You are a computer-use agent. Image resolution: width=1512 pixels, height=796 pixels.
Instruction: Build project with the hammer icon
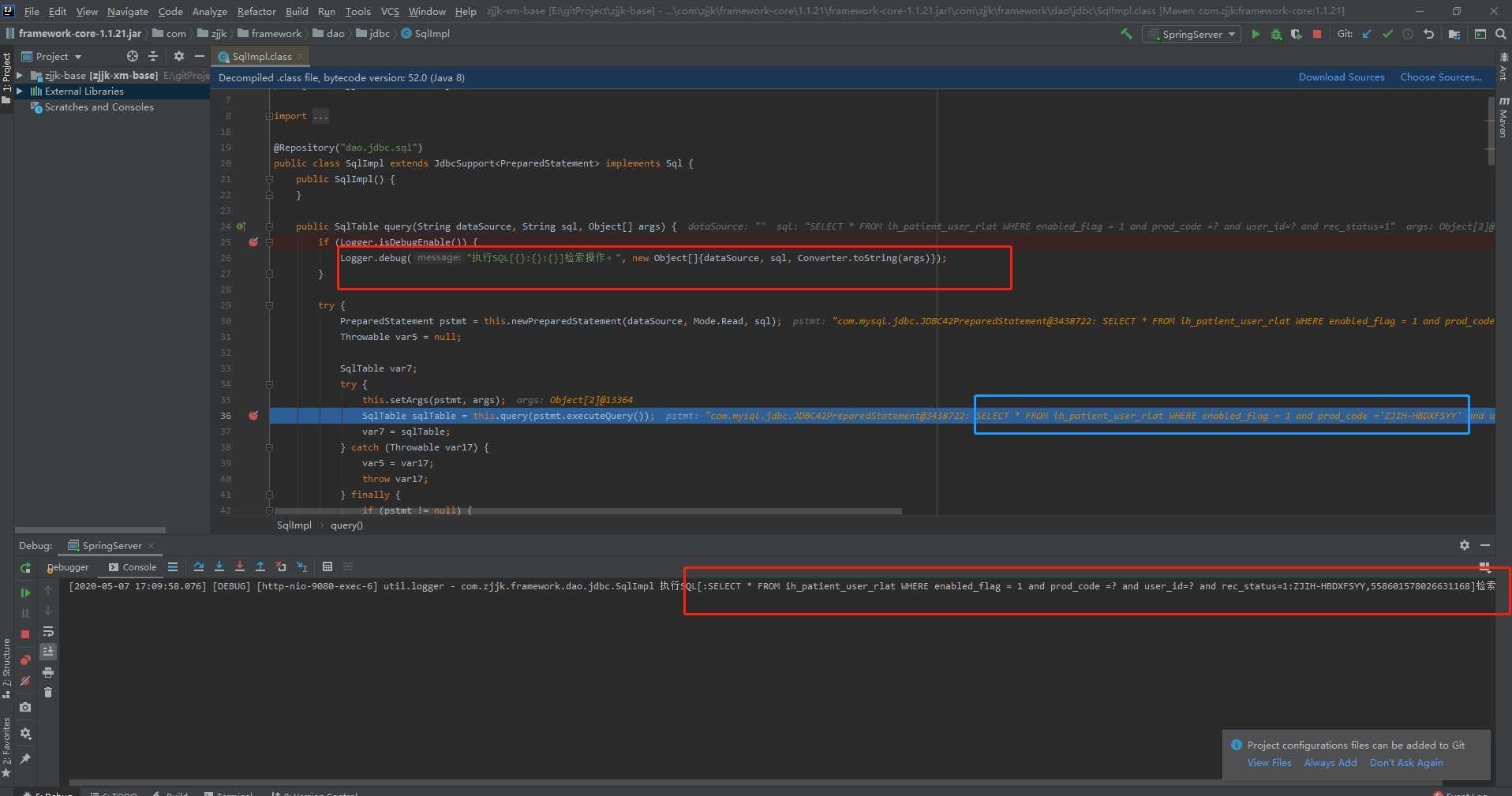(1126, 34)
